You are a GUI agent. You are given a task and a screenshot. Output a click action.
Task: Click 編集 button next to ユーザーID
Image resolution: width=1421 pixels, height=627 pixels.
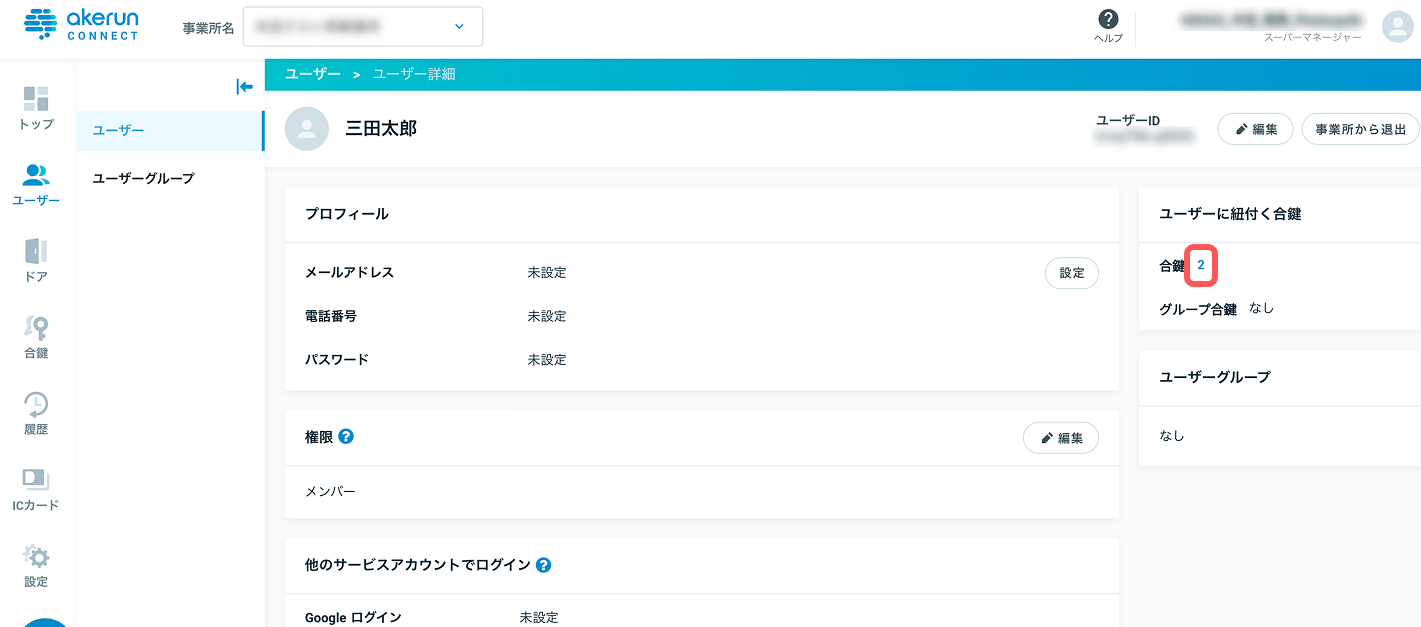[1255, 129]
